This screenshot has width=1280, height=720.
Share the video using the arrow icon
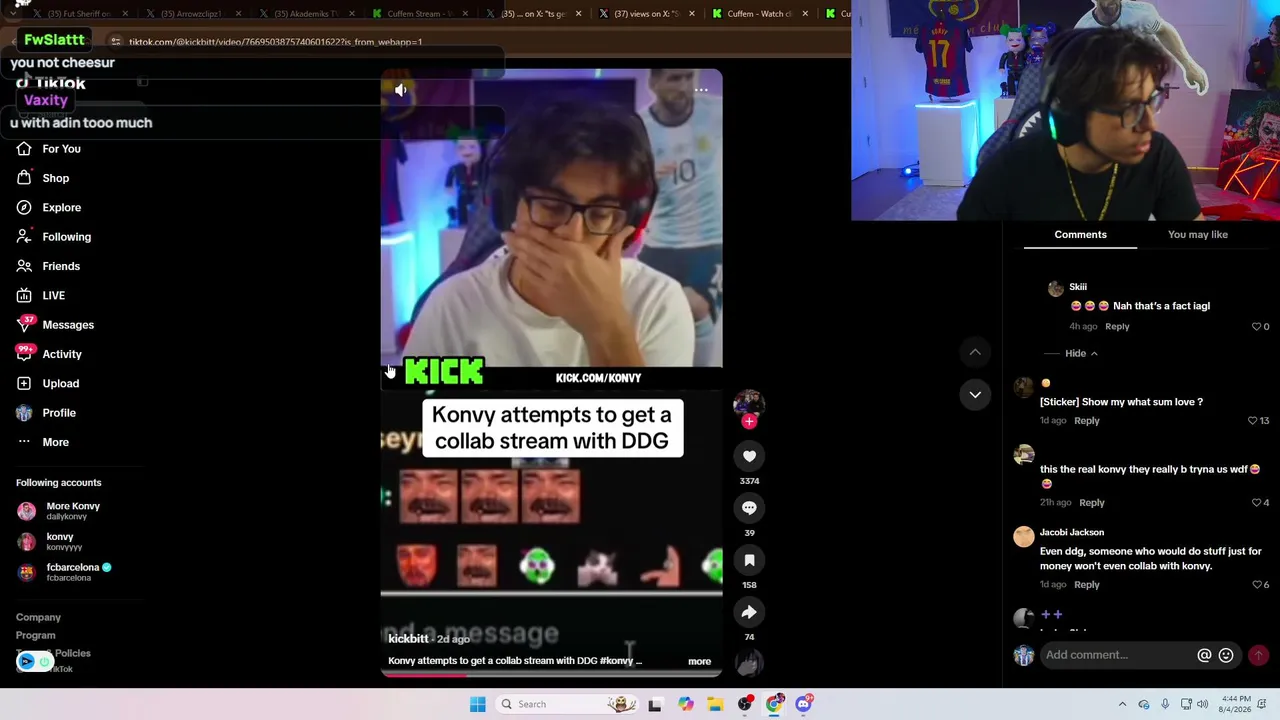click(x=749, y=612)
